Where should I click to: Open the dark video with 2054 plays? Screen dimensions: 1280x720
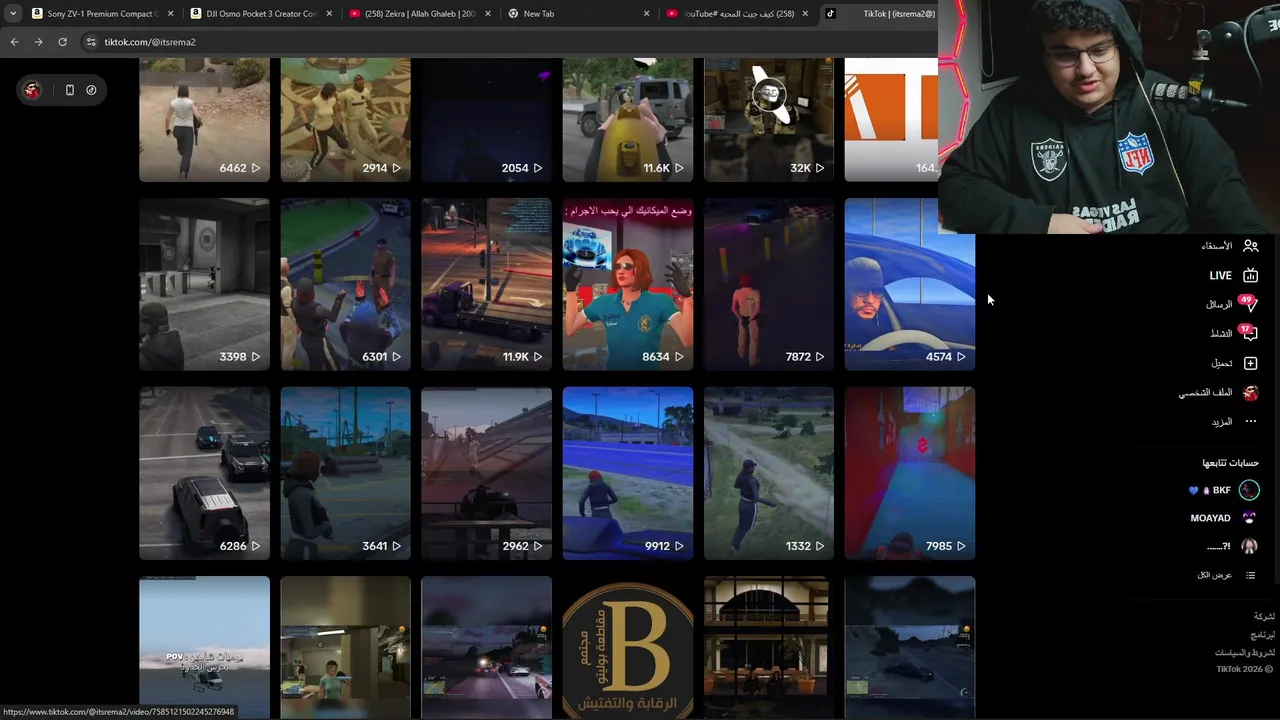tap(486, 120)
